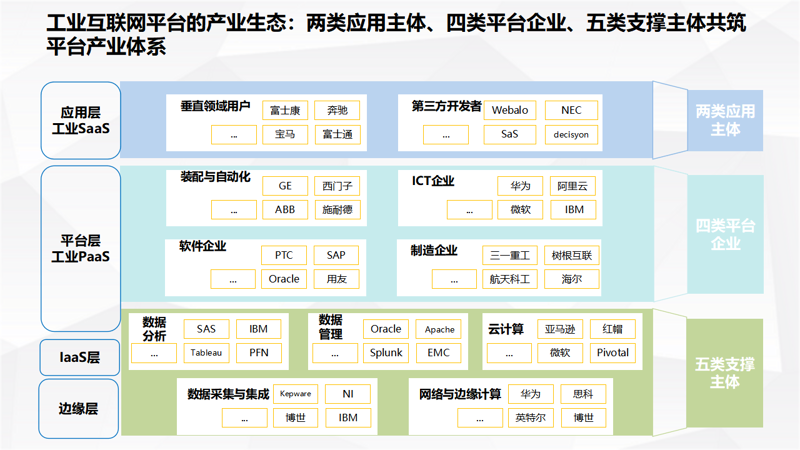Select the Splunk box

tap(386, 353)
